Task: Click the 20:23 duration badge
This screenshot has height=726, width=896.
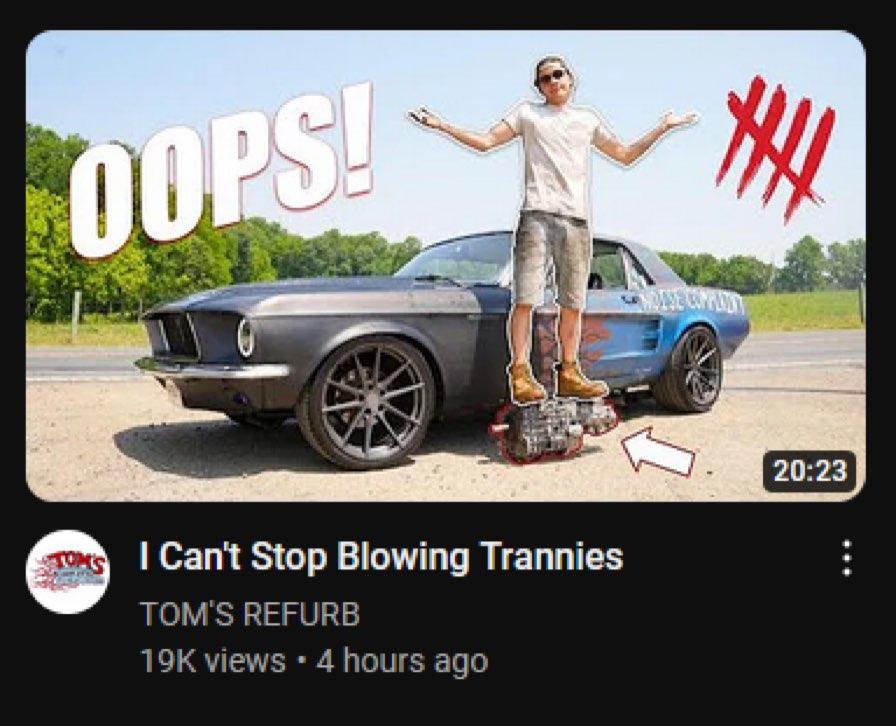Action: (x=809, y=472)
